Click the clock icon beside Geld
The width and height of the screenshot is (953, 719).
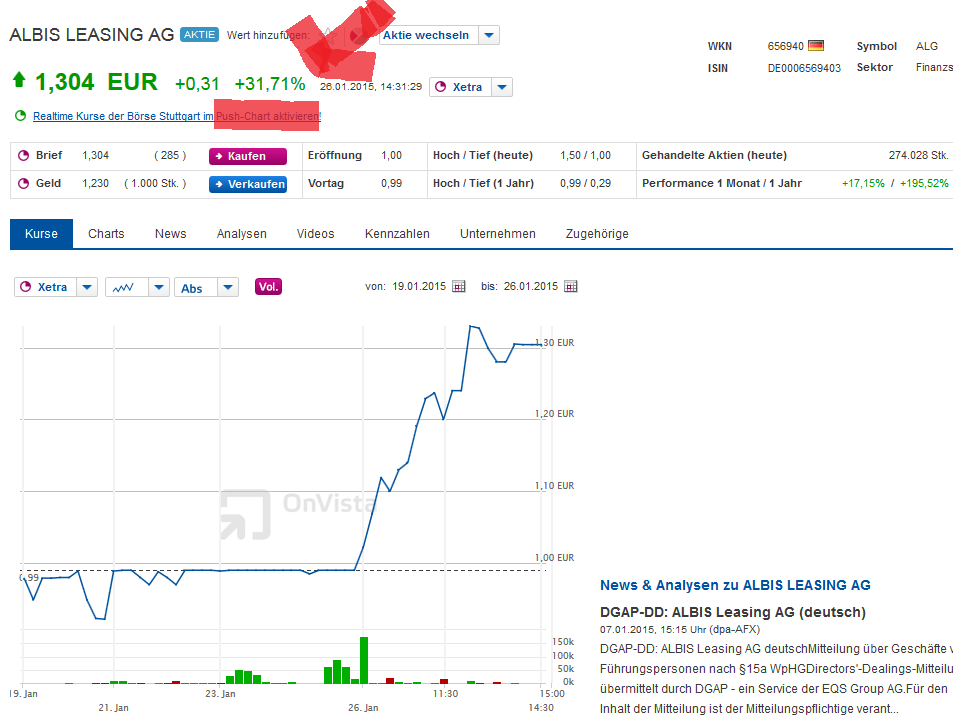24,183
